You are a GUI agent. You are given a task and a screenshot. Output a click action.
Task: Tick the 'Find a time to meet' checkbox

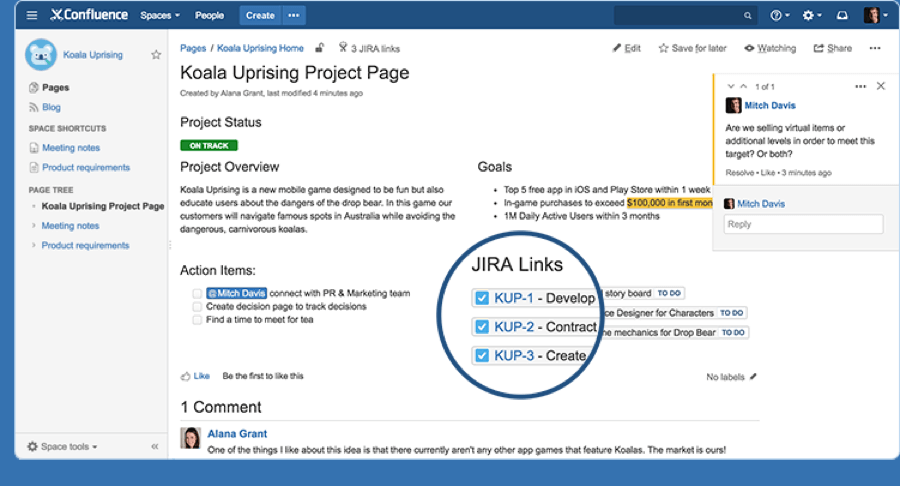[x=197, y=320]
